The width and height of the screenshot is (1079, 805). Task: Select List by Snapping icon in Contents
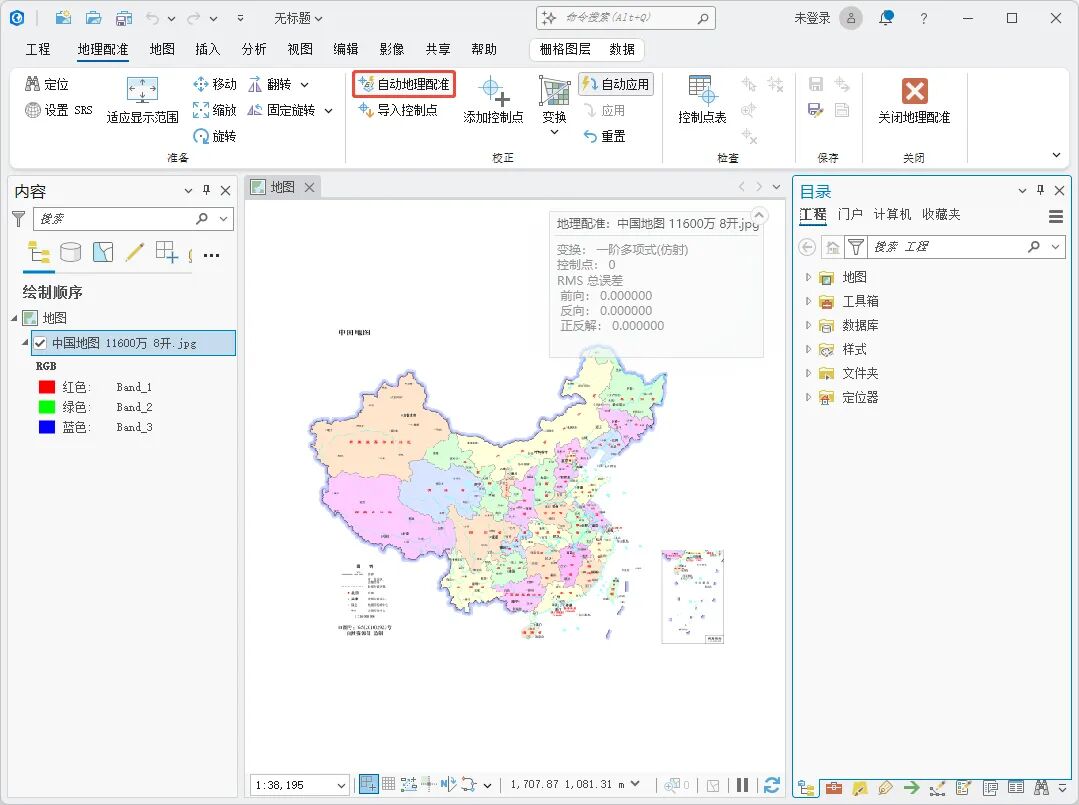167,253
